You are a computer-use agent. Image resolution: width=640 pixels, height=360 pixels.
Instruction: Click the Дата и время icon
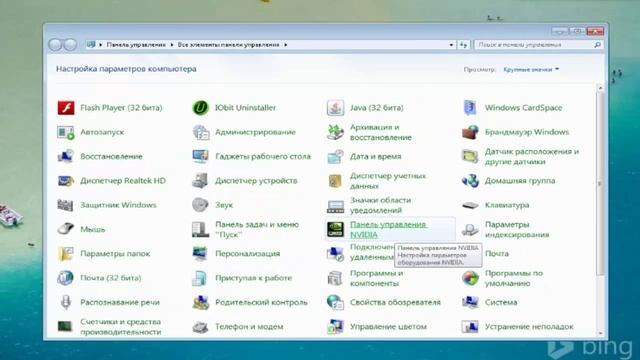click(x=335, y=156)
